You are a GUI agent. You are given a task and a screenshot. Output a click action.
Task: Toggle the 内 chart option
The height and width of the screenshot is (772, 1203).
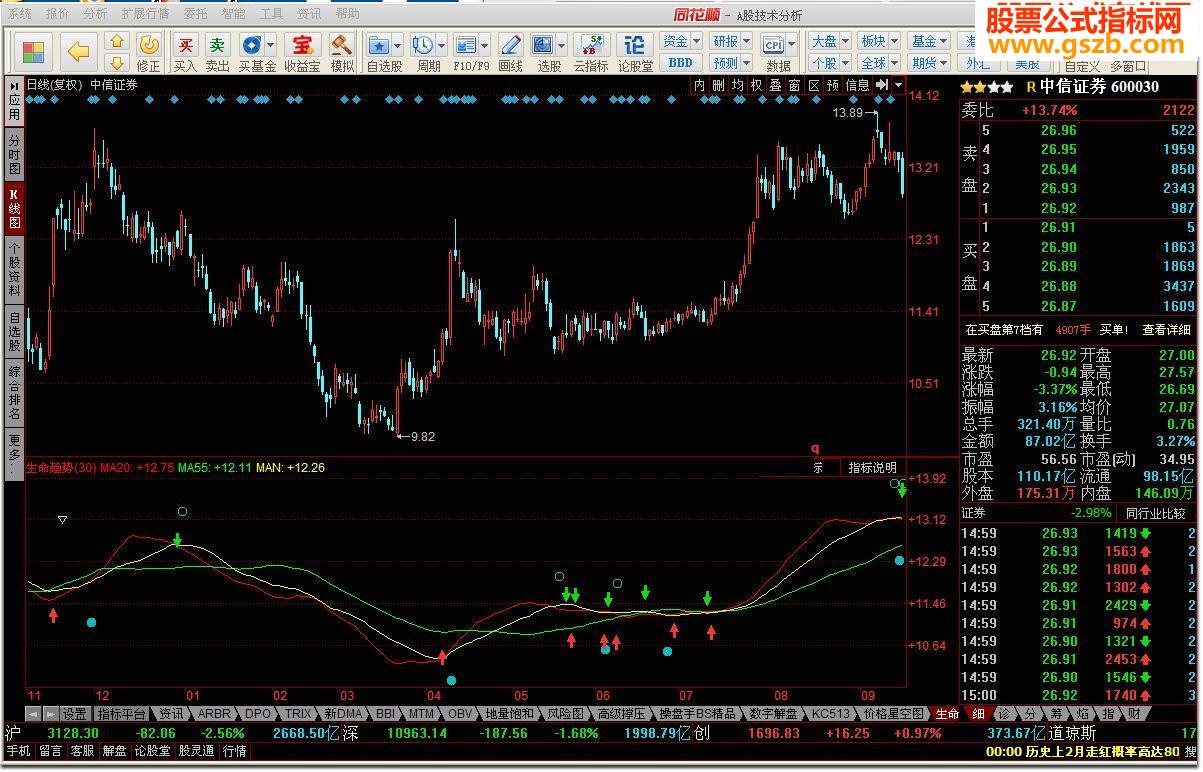pos(699,86)
